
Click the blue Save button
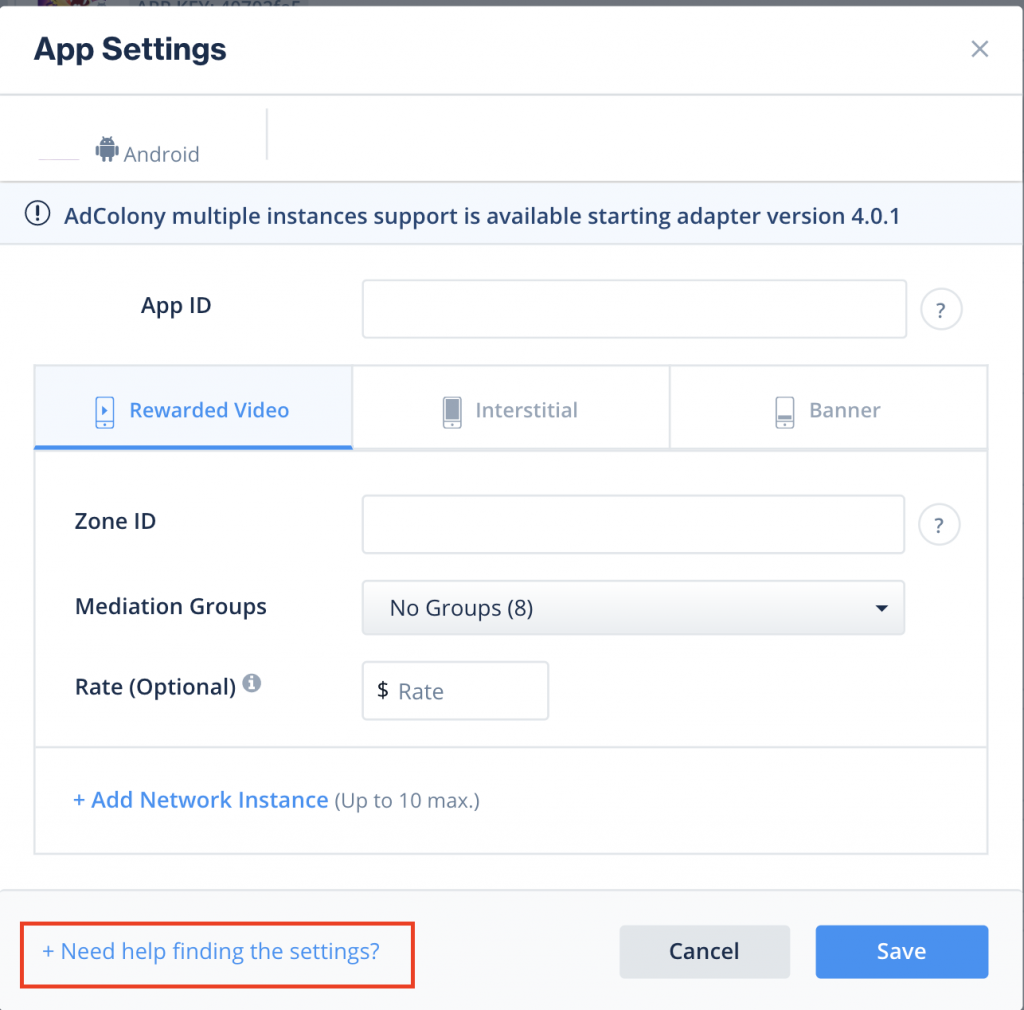click(x=901, y=951)
